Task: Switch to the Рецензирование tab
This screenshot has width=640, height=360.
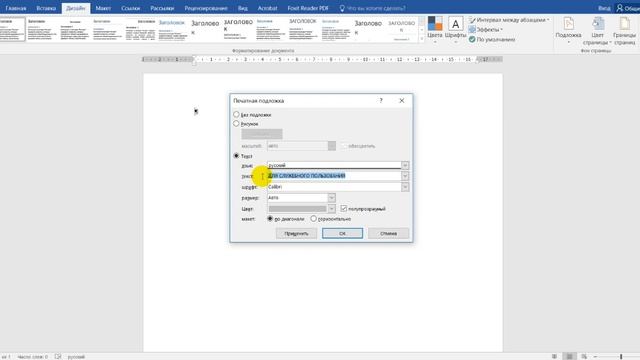Action: (206, 8)
